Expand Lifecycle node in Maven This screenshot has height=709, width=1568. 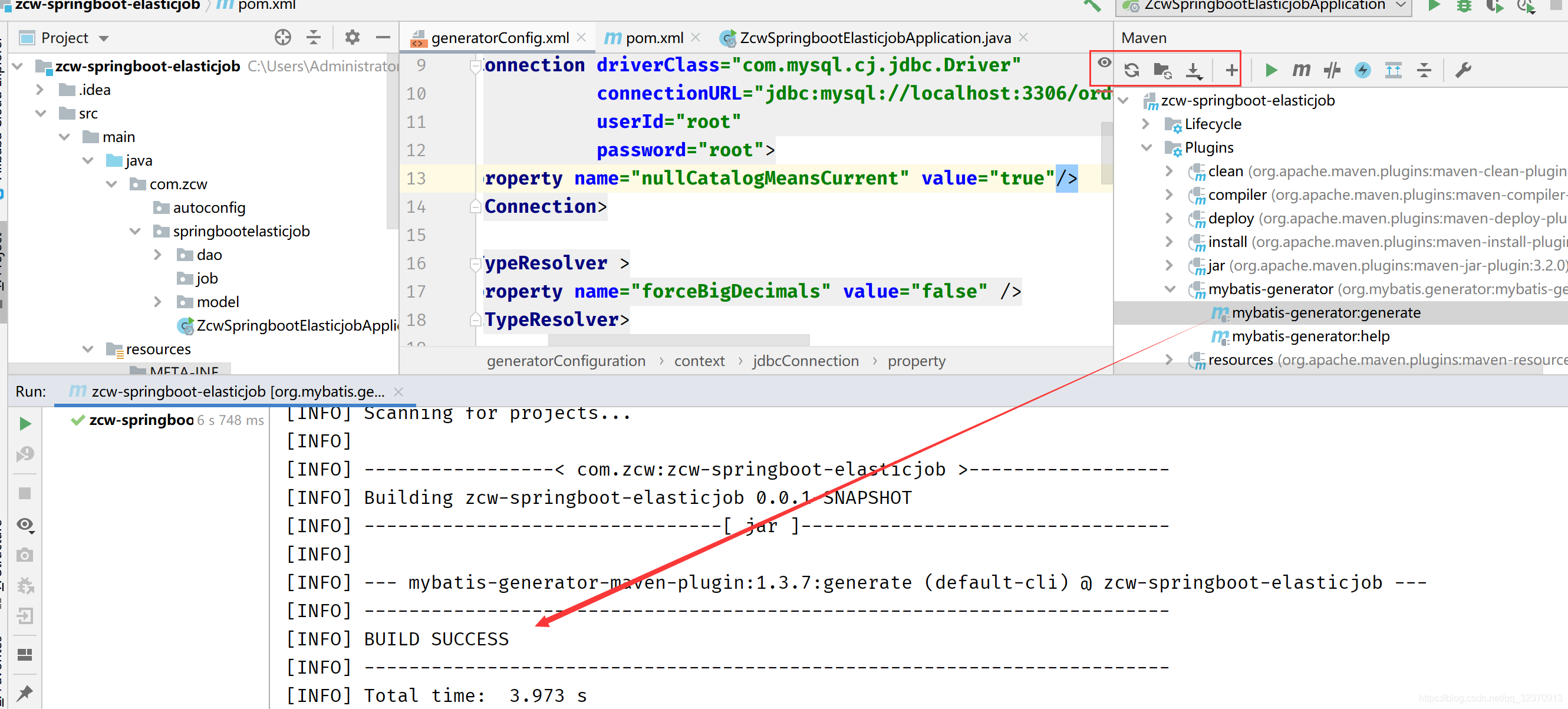[x=1146, y=124]
